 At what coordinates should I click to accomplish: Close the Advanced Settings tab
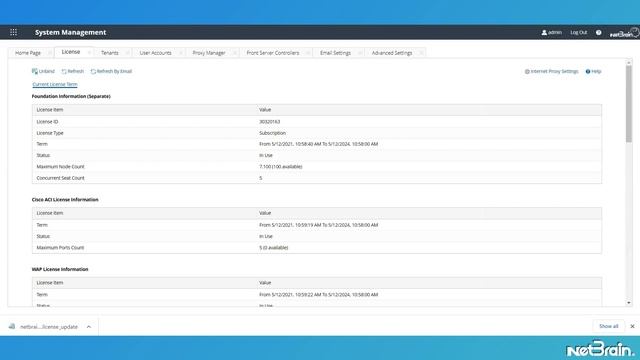click(x=421, y=53)
